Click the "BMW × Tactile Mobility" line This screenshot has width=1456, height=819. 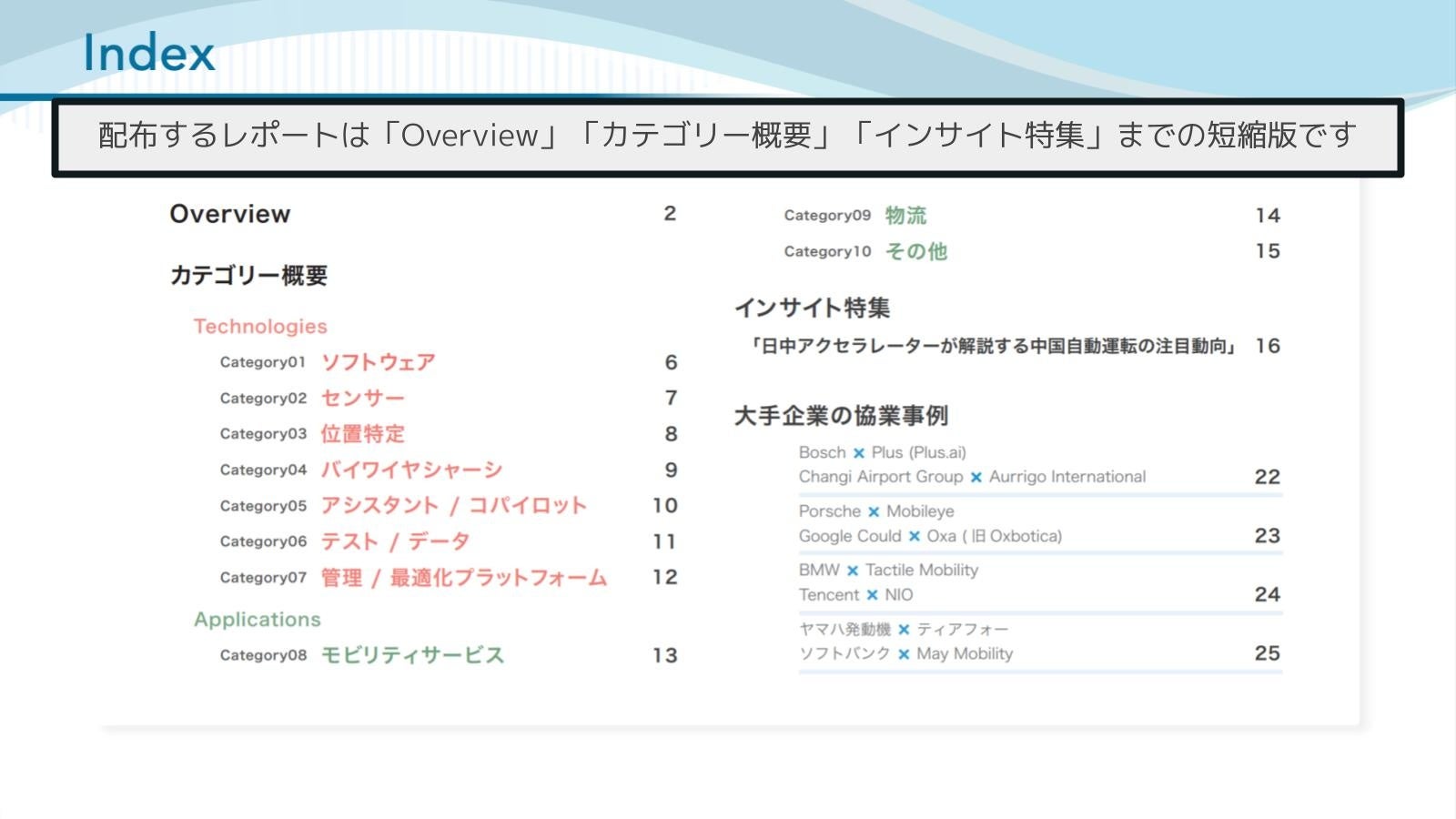[x=888, y=570]
